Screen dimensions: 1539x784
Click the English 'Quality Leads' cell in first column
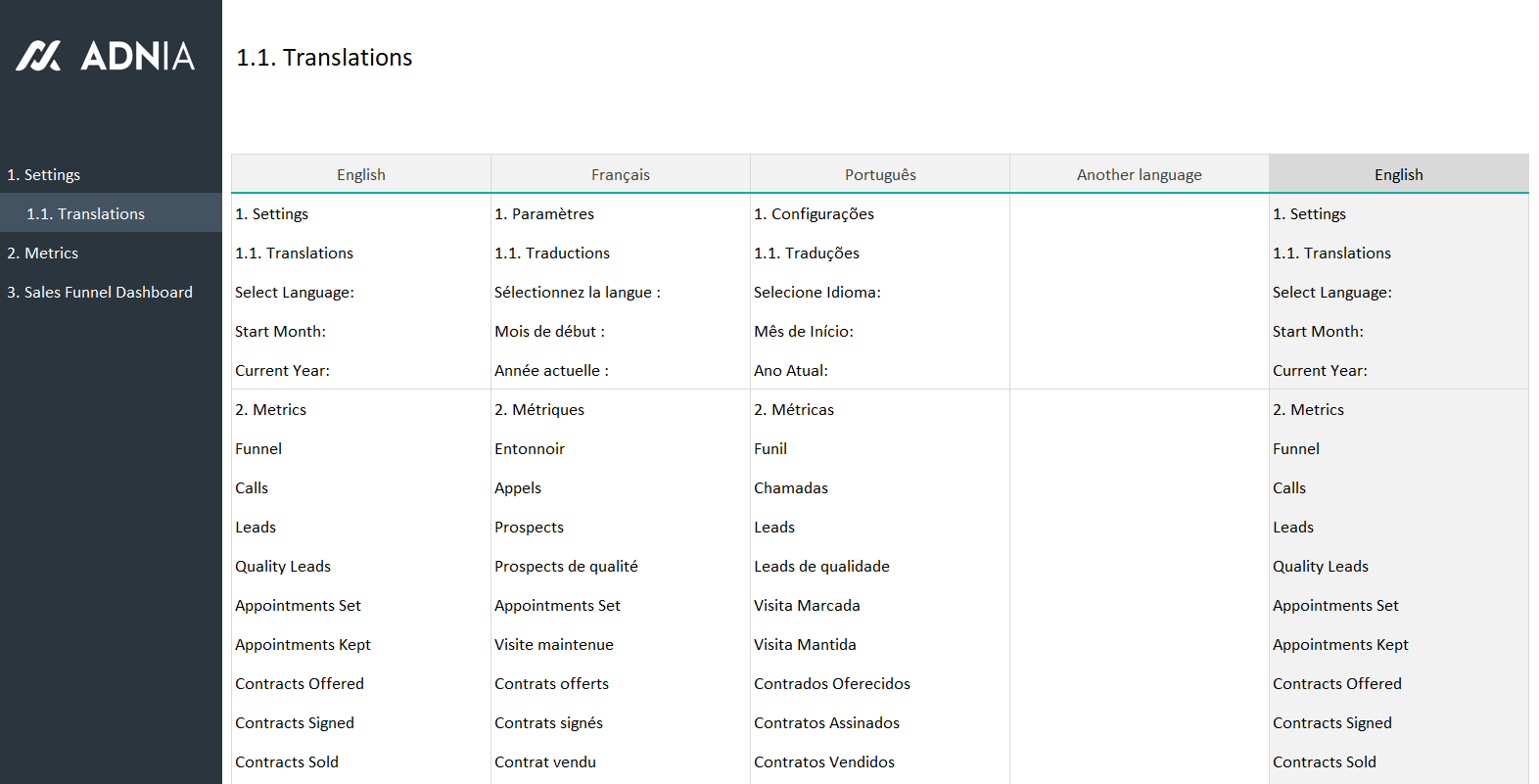(x=283, y=566)
